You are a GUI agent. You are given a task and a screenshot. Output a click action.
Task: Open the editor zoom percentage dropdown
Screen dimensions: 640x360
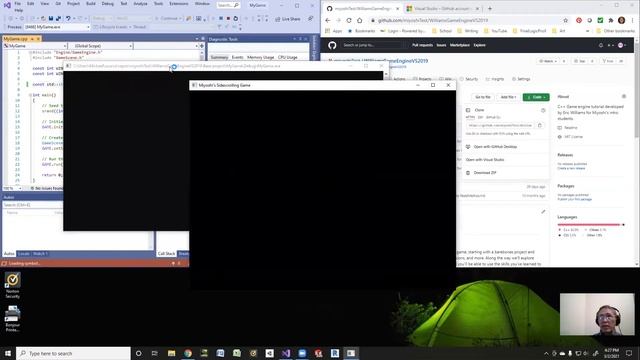[x=12, y=188]
